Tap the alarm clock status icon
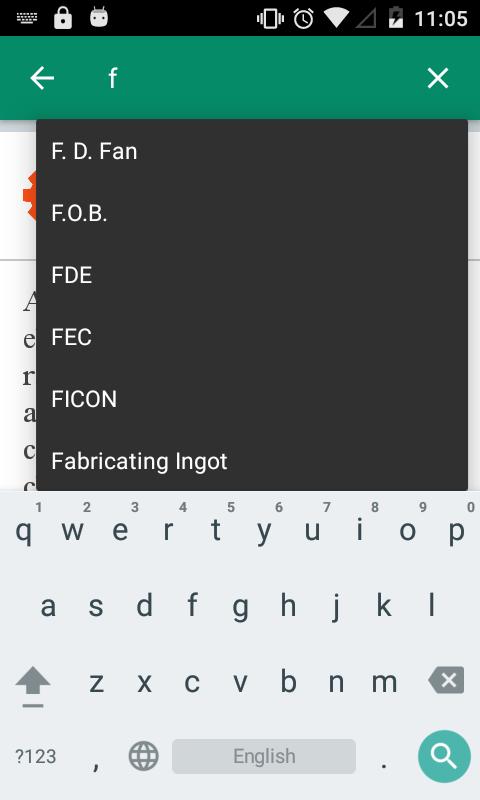 pos(304,19)
